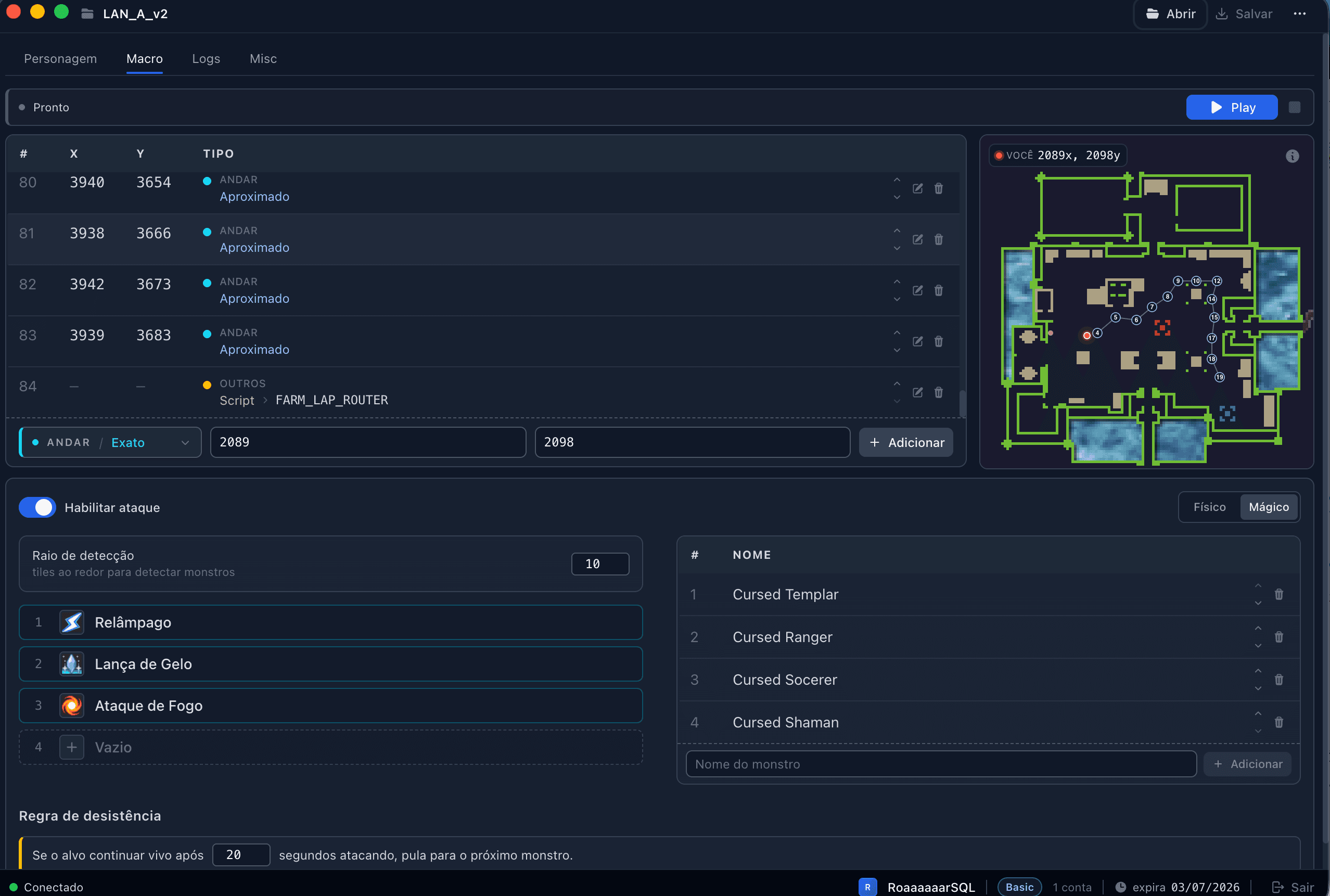Delete waypoint row 83
This screenshot has width=1330, height=896.
939,341
